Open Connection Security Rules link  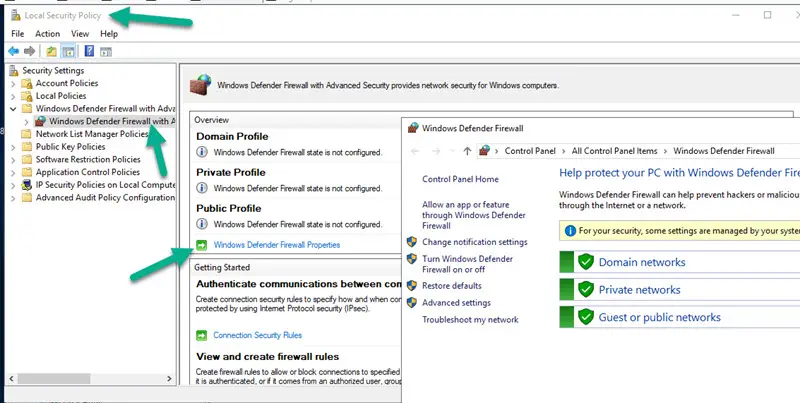coord(258,335)
